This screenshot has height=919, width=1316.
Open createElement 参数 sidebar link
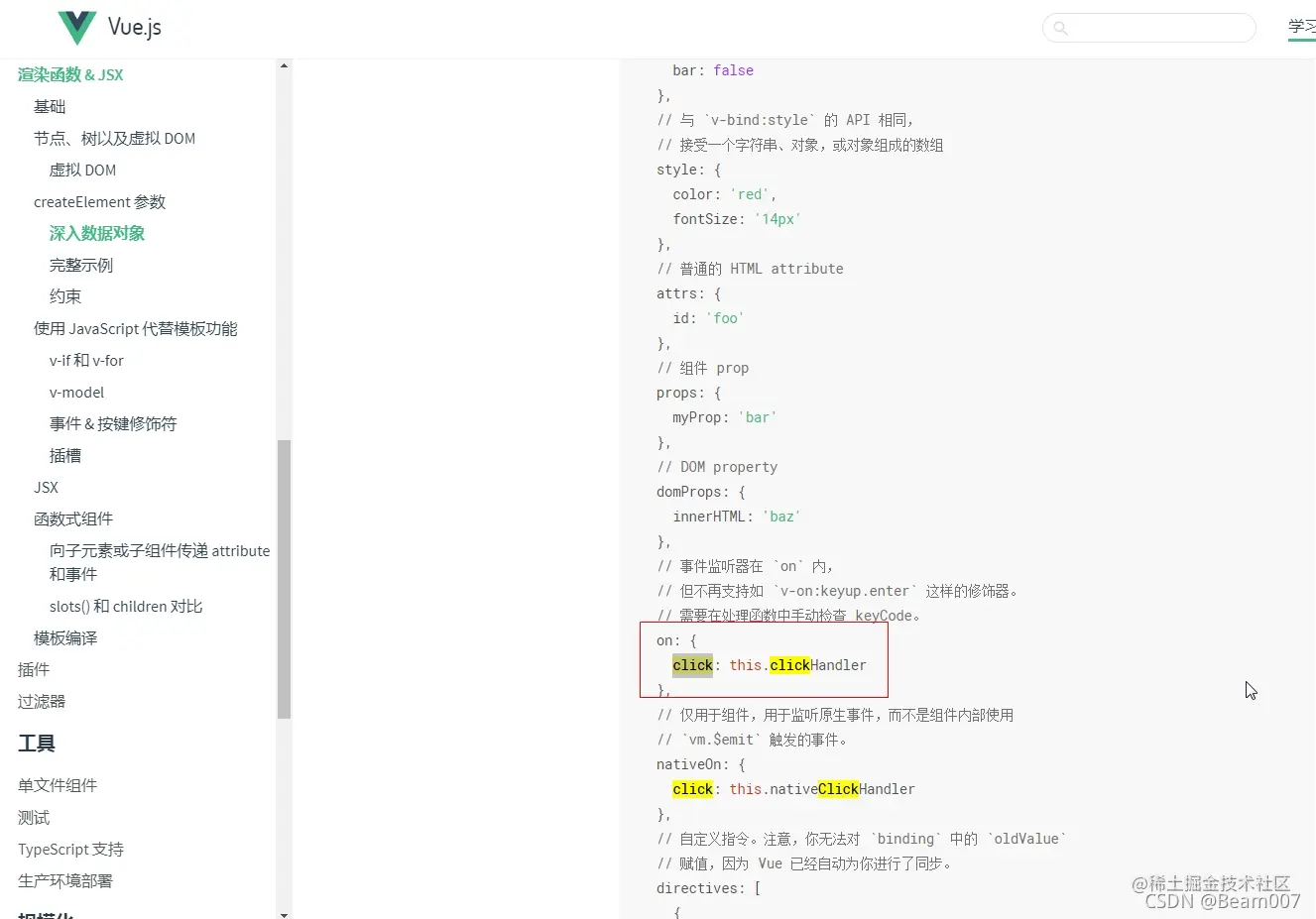click(99, 201)
